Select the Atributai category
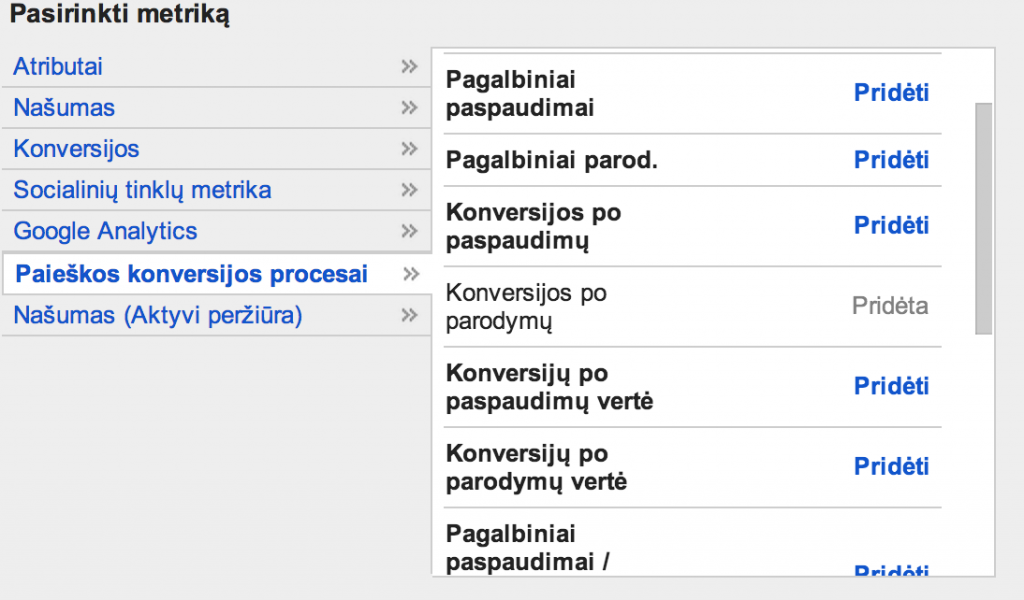This screenshot has width=1024, height=600. click(x=57, y=66)
